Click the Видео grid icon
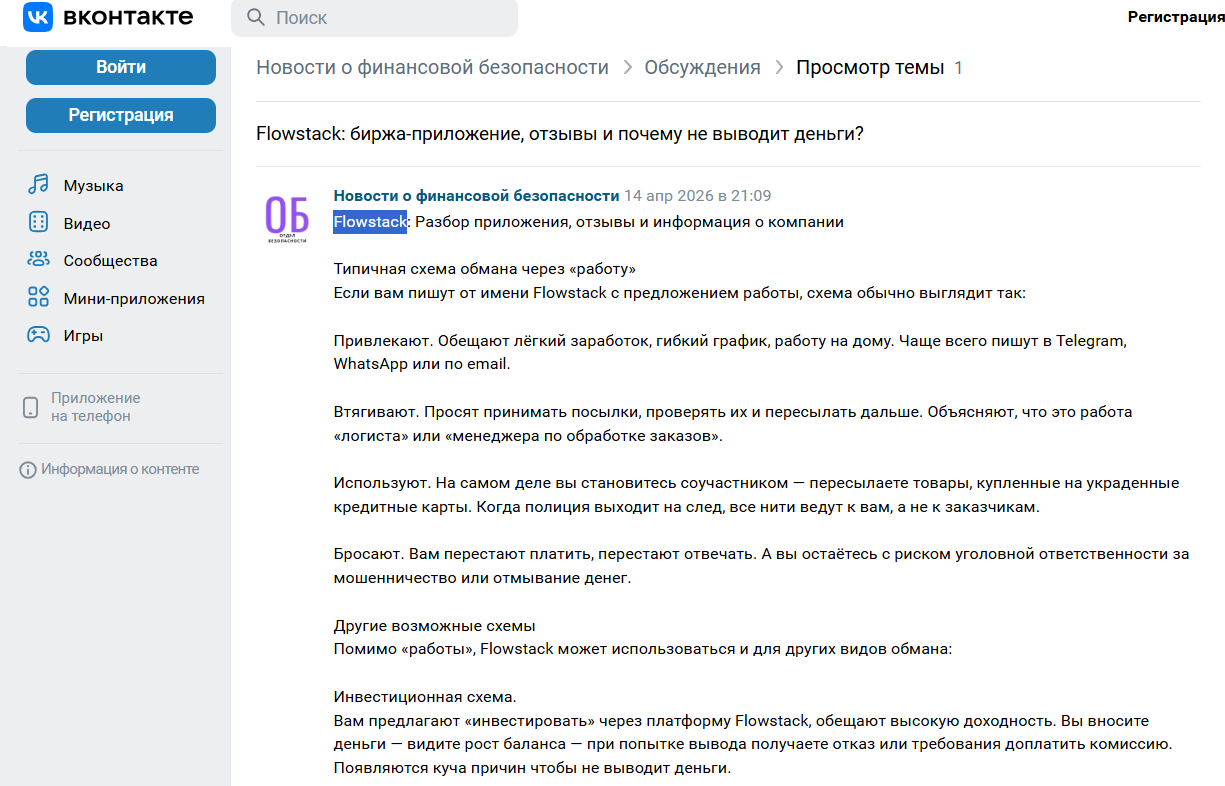1225x786 pixels. pyautogui.click(x=38, y=223)
